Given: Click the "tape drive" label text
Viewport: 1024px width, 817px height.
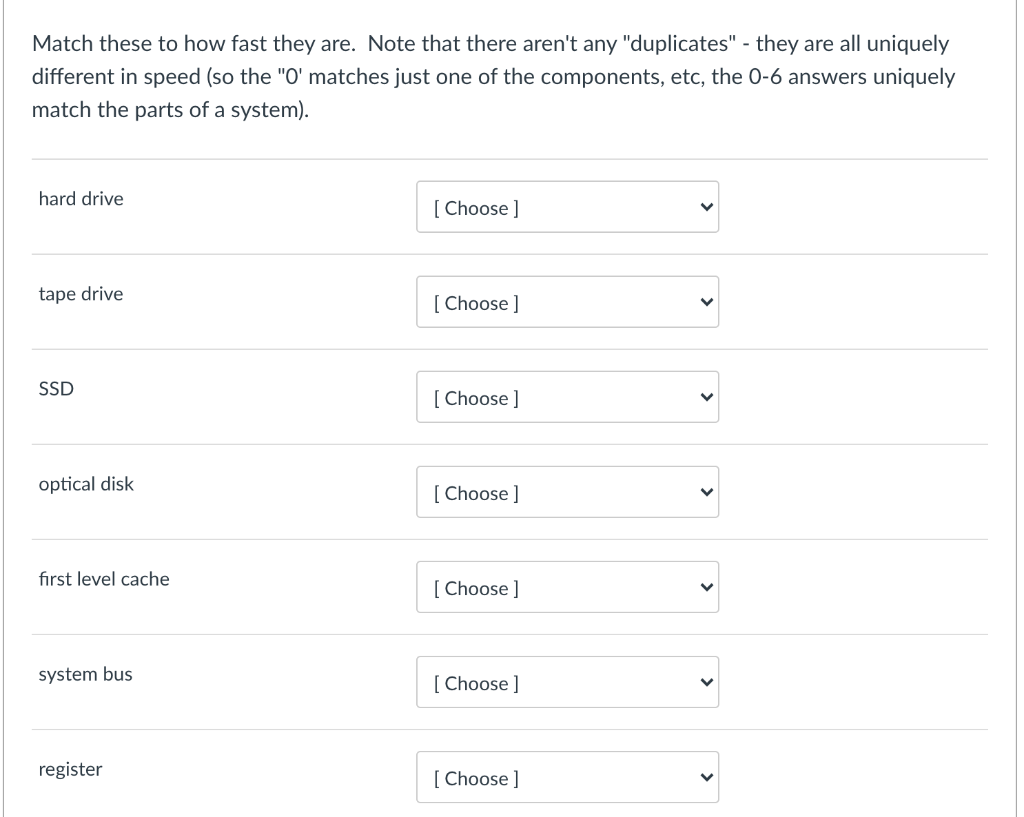Looking at the screenshot, I should click(81, 294).
